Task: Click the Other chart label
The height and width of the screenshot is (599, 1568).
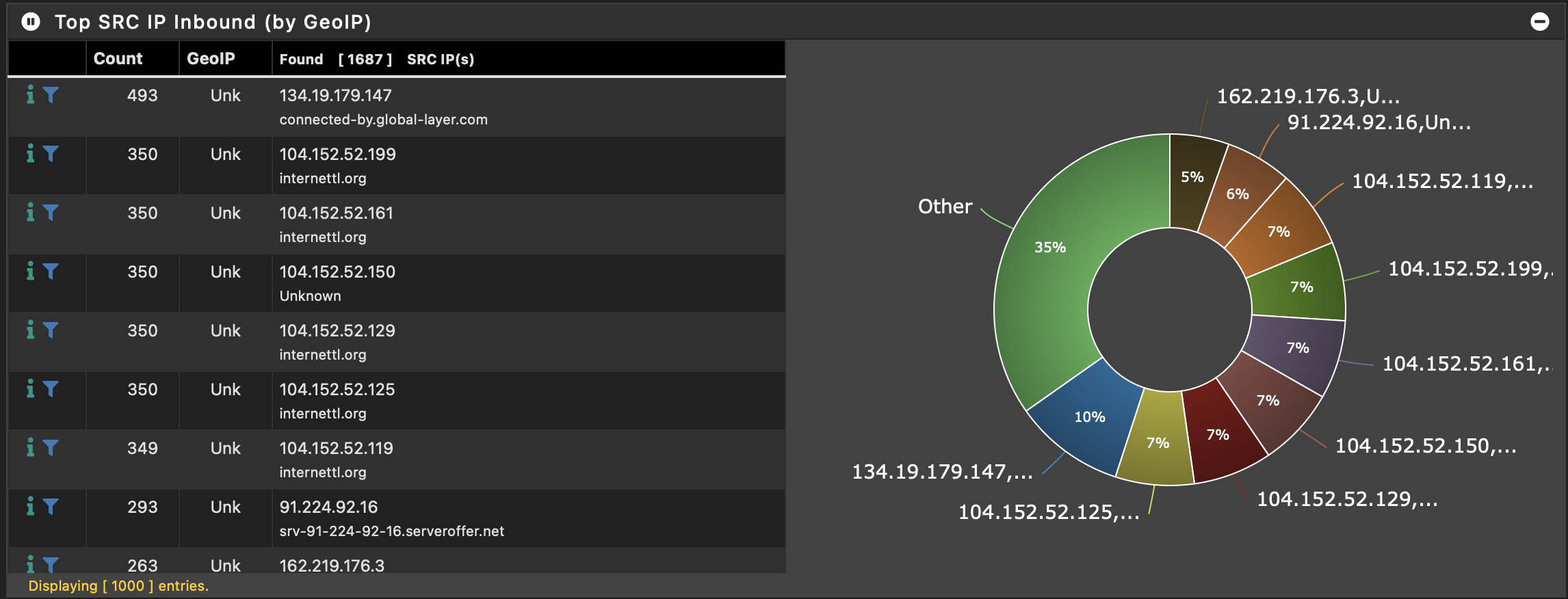Action: point(945,207)
